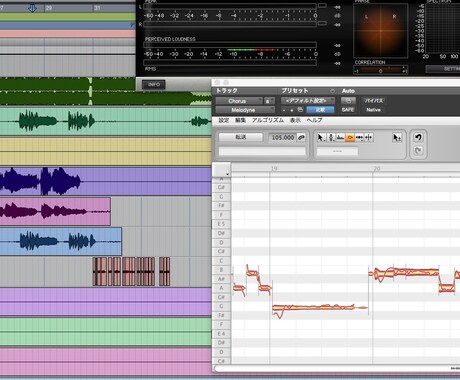Click the Native label in the plugin header

pos(373,110)
